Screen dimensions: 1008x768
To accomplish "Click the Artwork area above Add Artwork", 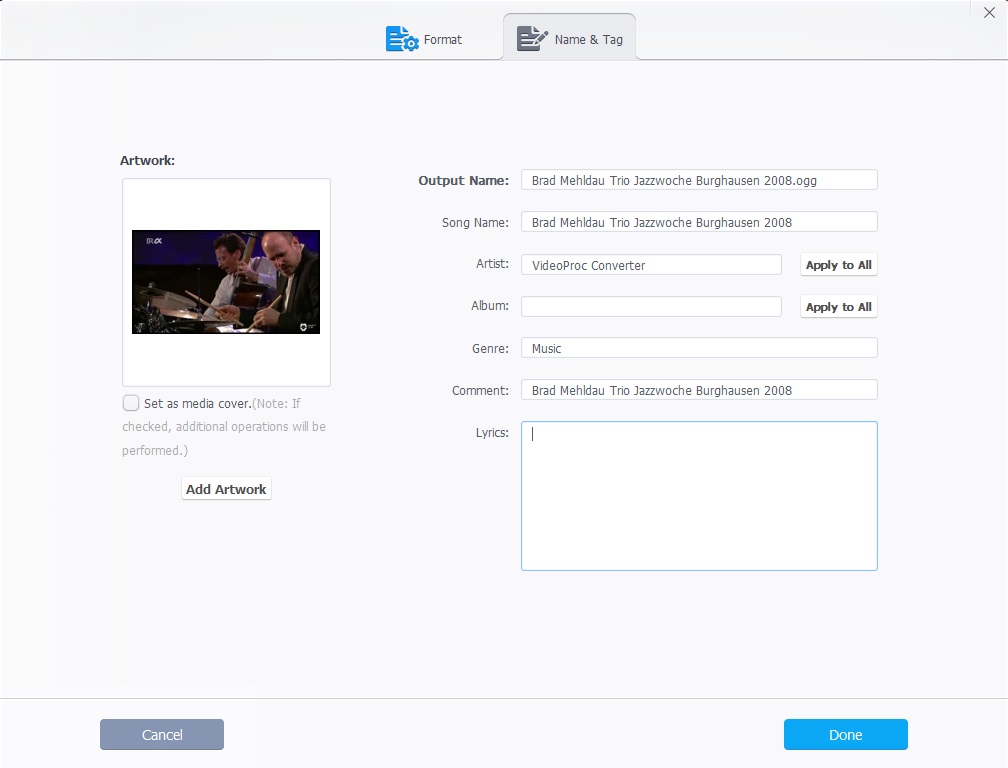I will pos(225,281).
